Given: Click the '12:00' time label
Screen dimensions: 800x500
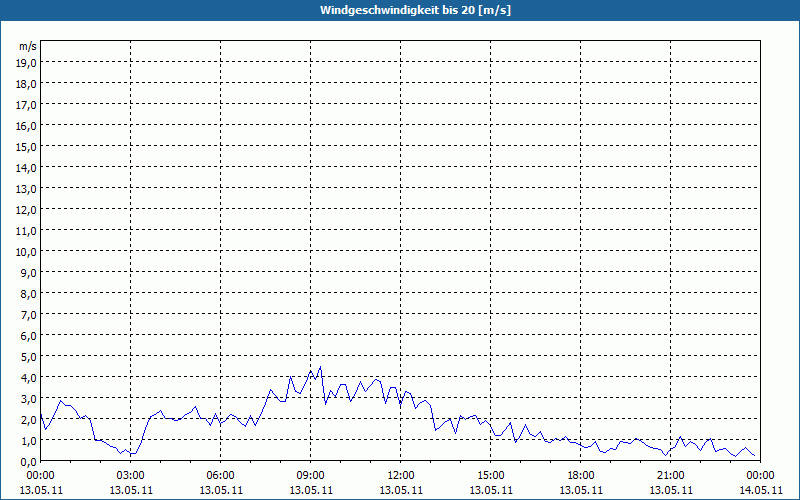Looking at the screenshot, I should click(401, 476).
